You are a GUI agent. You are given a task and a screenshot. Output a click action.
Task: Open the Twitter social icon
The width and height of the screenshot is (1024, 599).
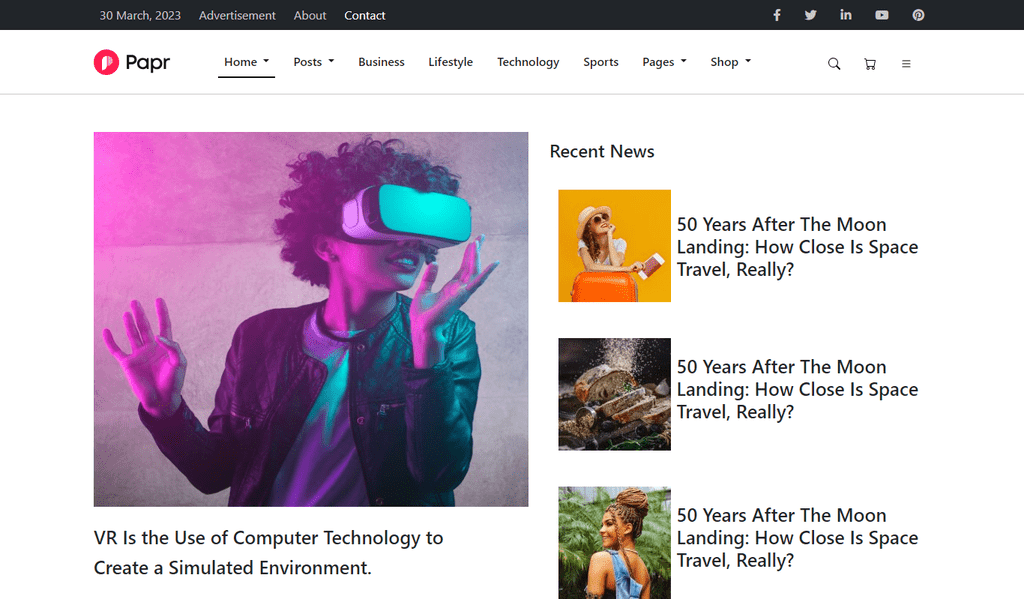pyautogui.click(x=810, y=15)
